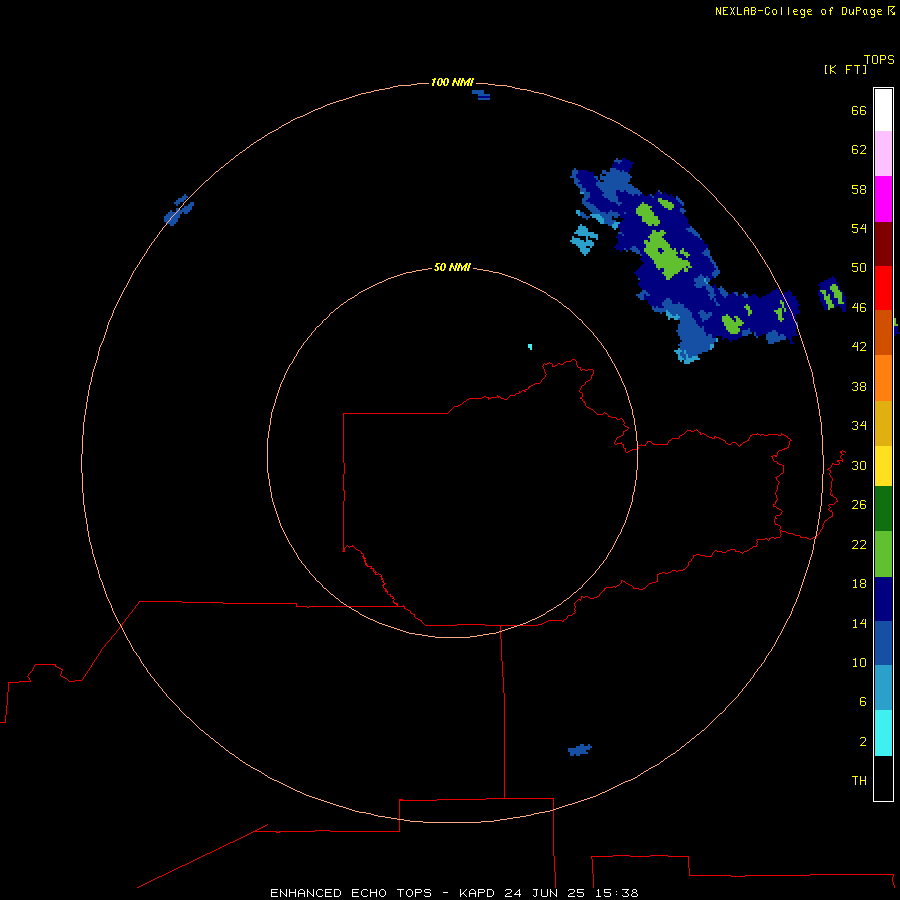
Task: Click the light blue swatch near 6
Action: [x=883, y=688]
